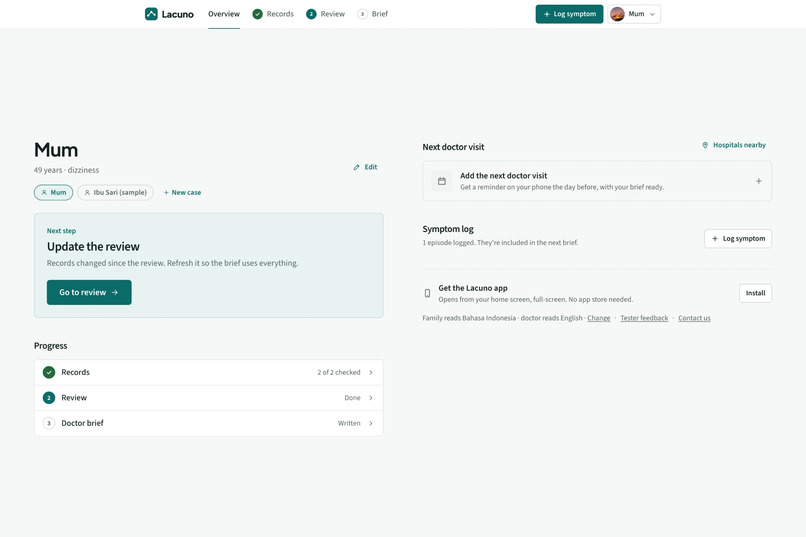
Task: Expand the Review row chevron
Action: click(x=371, y=398)
